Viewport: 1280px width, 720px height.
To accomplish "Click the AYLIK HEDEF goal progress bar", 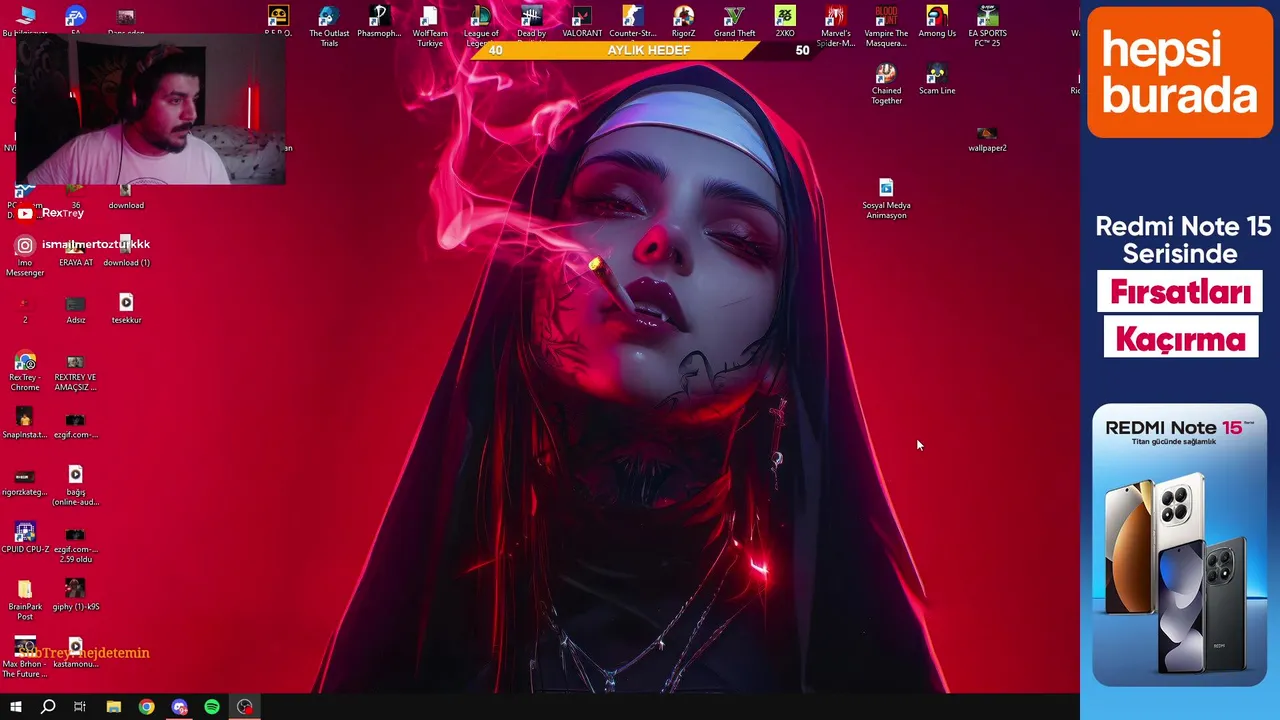I will pos(648,50).
